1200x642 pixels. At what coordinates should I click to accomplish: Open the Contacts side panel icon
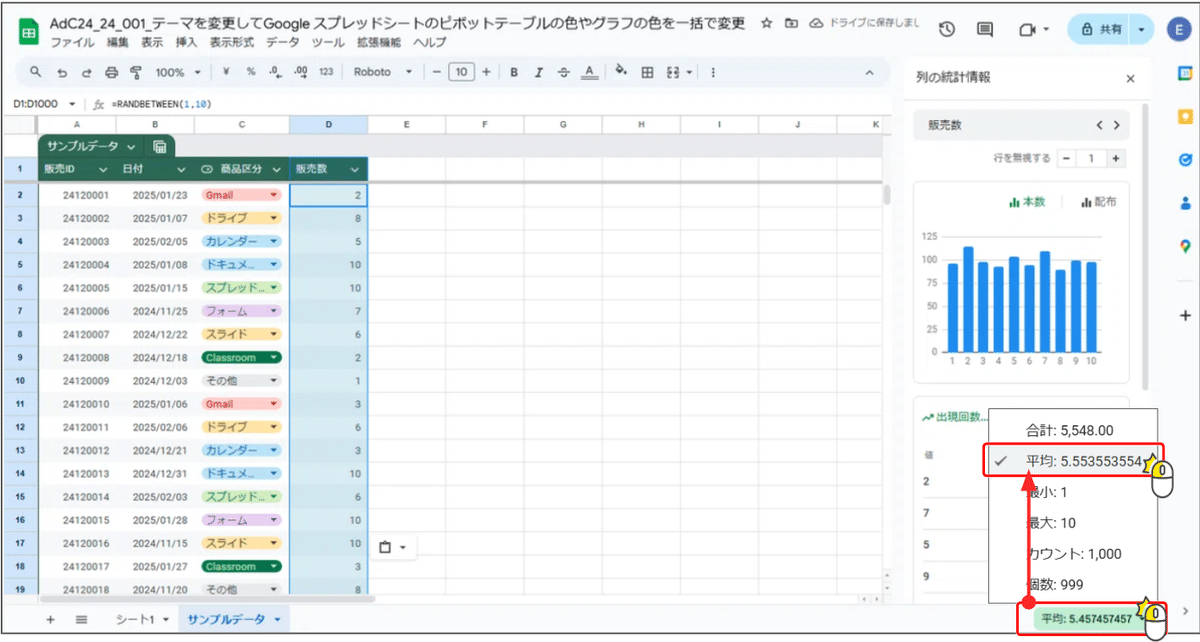click(x=1185, y=202)
